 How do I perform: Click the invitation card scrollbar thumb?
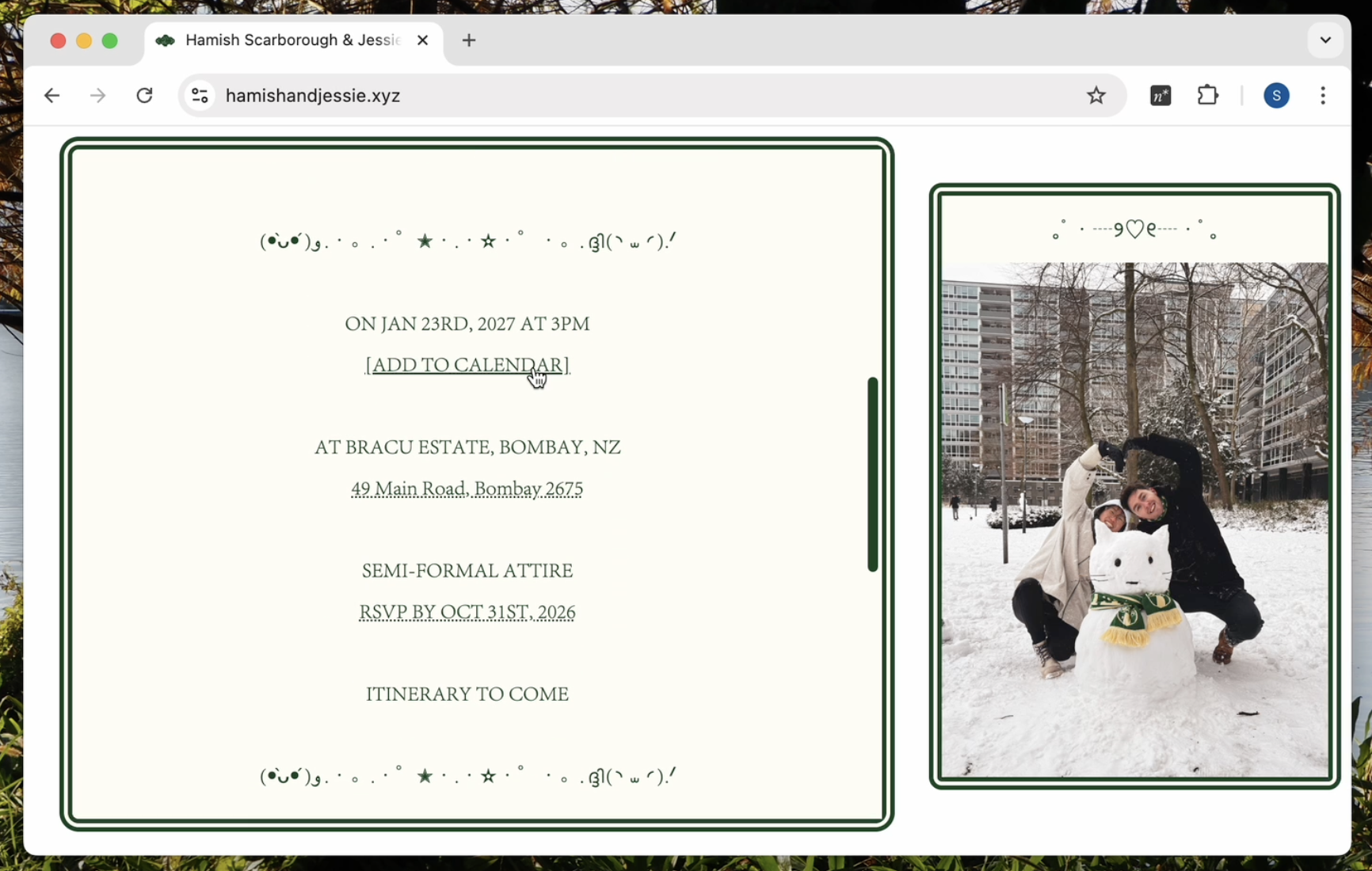(x=873, y=474)
